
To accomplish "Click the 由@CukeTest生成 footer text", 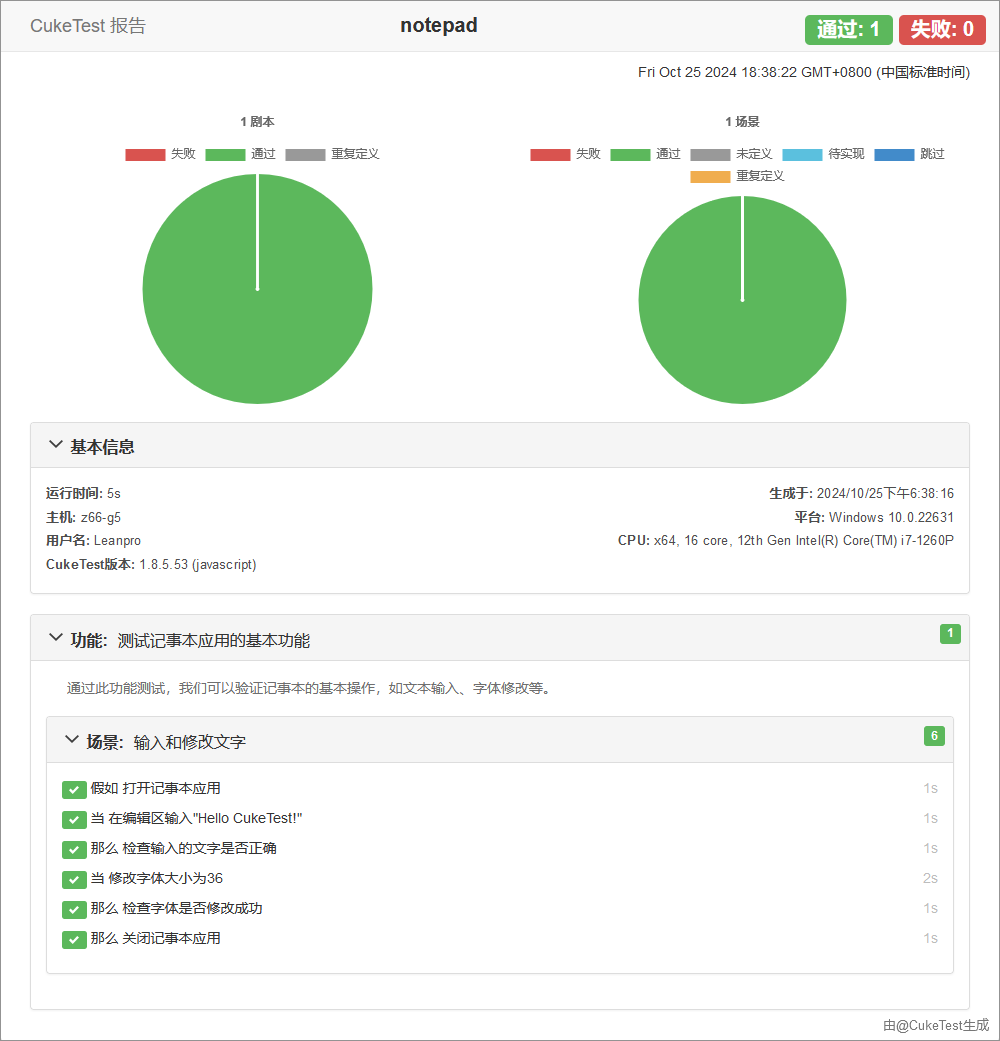I will click(x=934, y=1025).
